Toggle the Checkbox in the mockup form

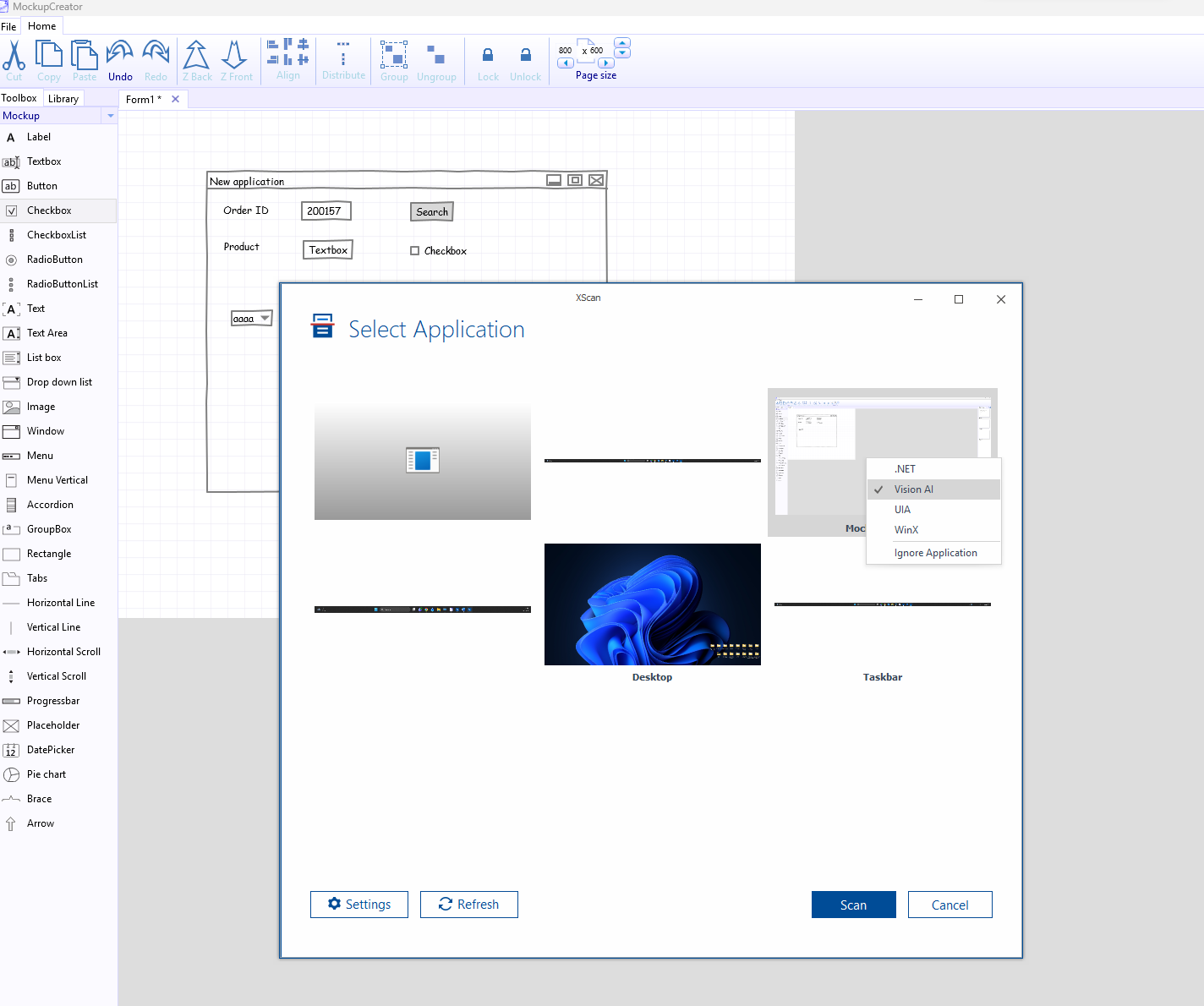(415, 251)
